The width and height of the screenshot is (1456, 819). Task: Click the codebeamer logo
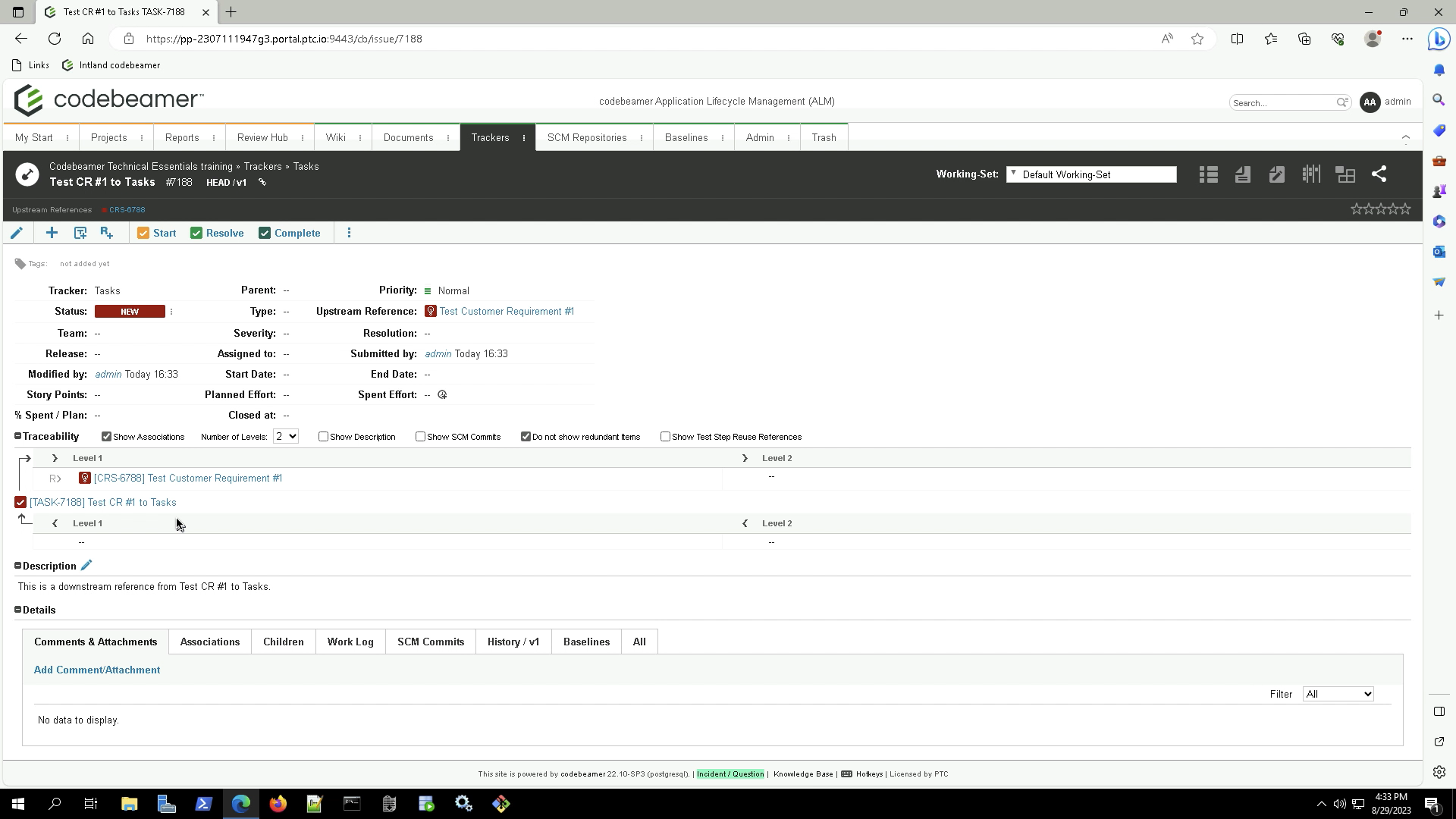point(108,100)
